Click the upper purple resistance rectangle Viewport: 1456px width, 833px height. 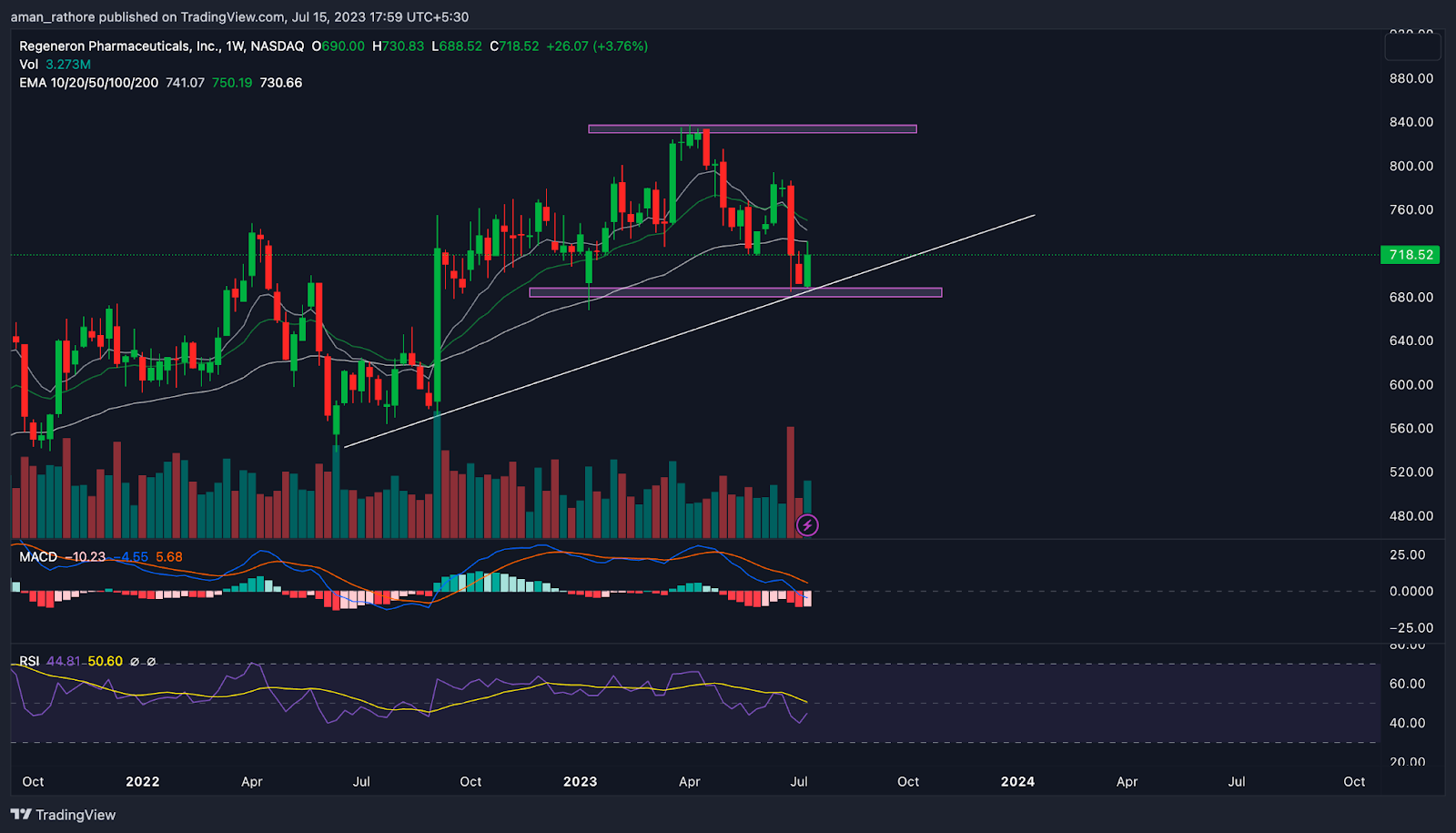[753, 129]
